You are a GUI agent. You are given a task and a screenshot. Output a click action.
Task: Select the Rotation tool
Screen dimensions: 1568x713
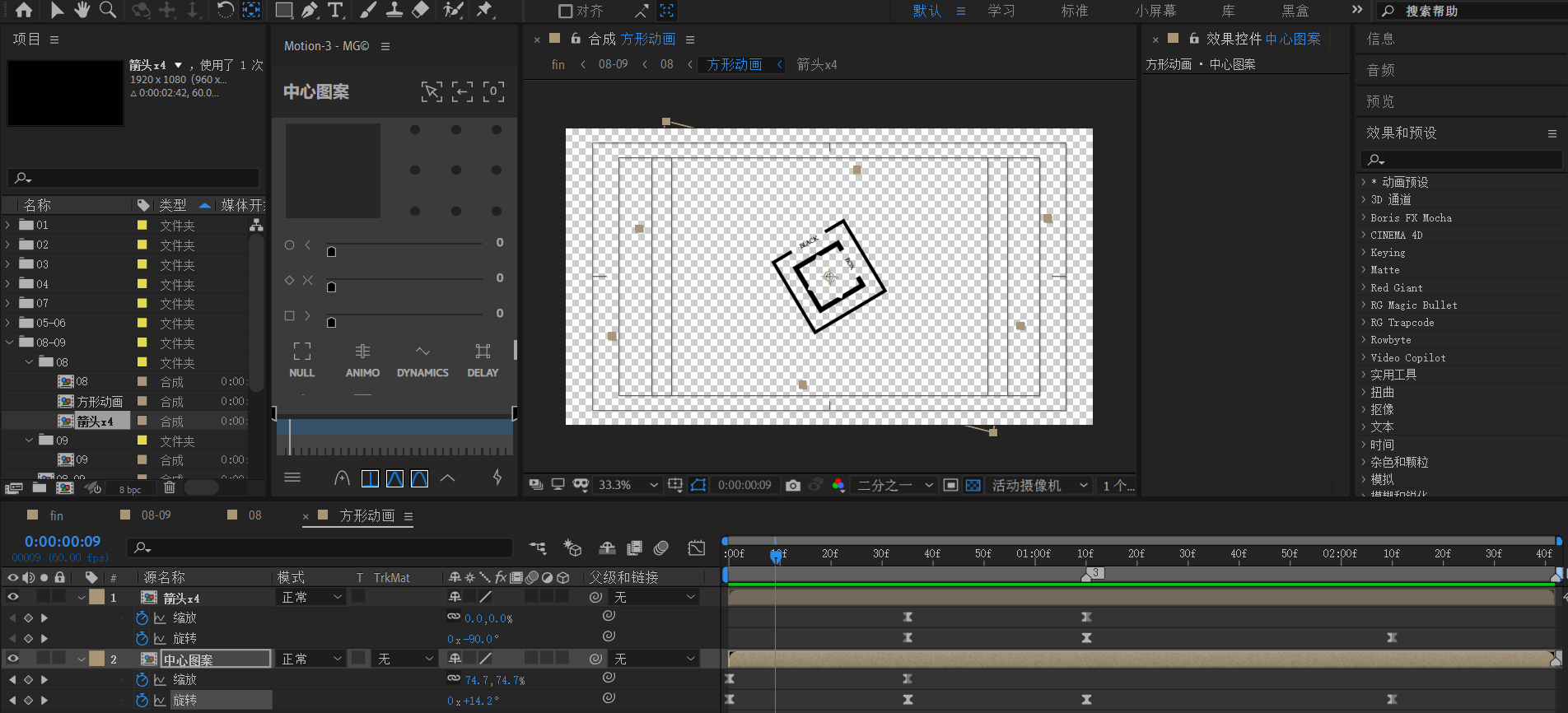coord(225,10)
